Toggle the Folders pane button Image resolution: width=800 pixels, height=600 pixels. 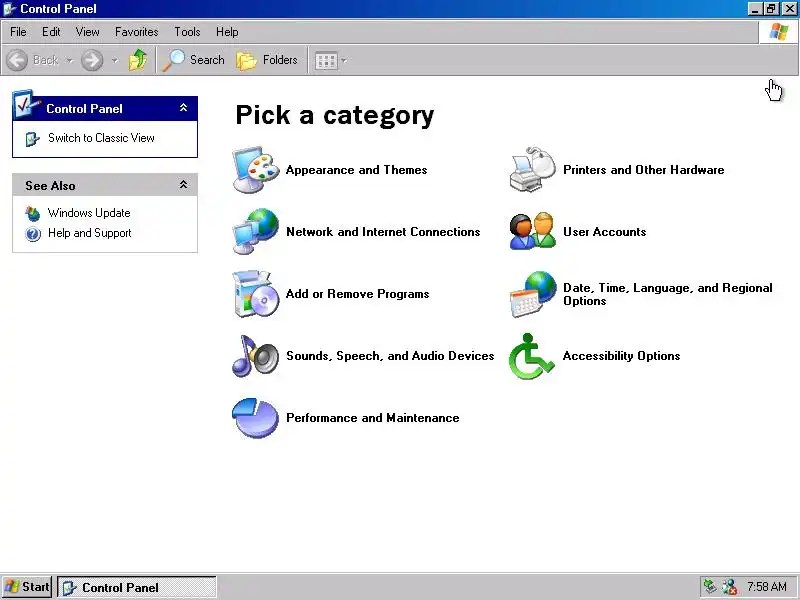click(x=267, y=60)
